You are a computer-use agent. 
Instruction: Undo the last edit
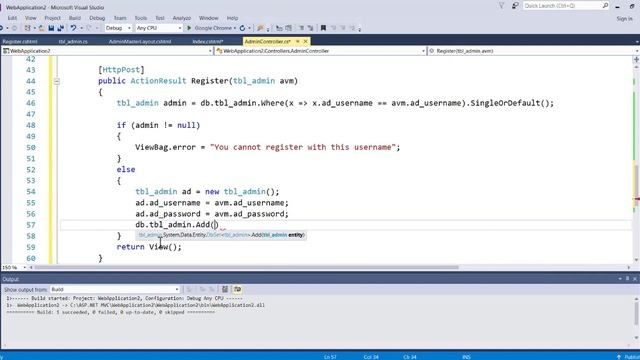(73, 28)
